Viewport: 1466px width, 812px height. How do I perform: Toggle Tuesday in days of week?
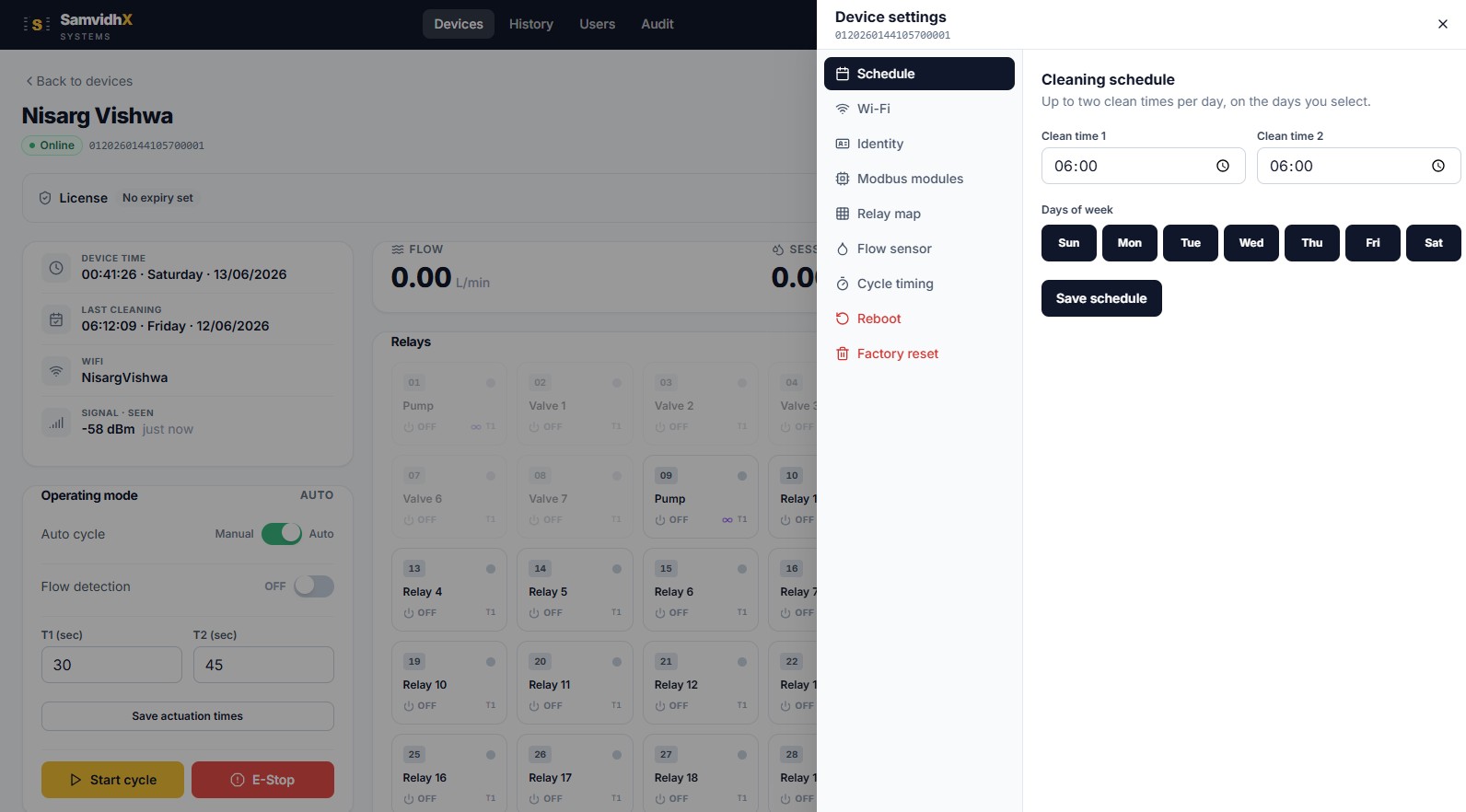pyautogui.click(x=1191, y=243)
